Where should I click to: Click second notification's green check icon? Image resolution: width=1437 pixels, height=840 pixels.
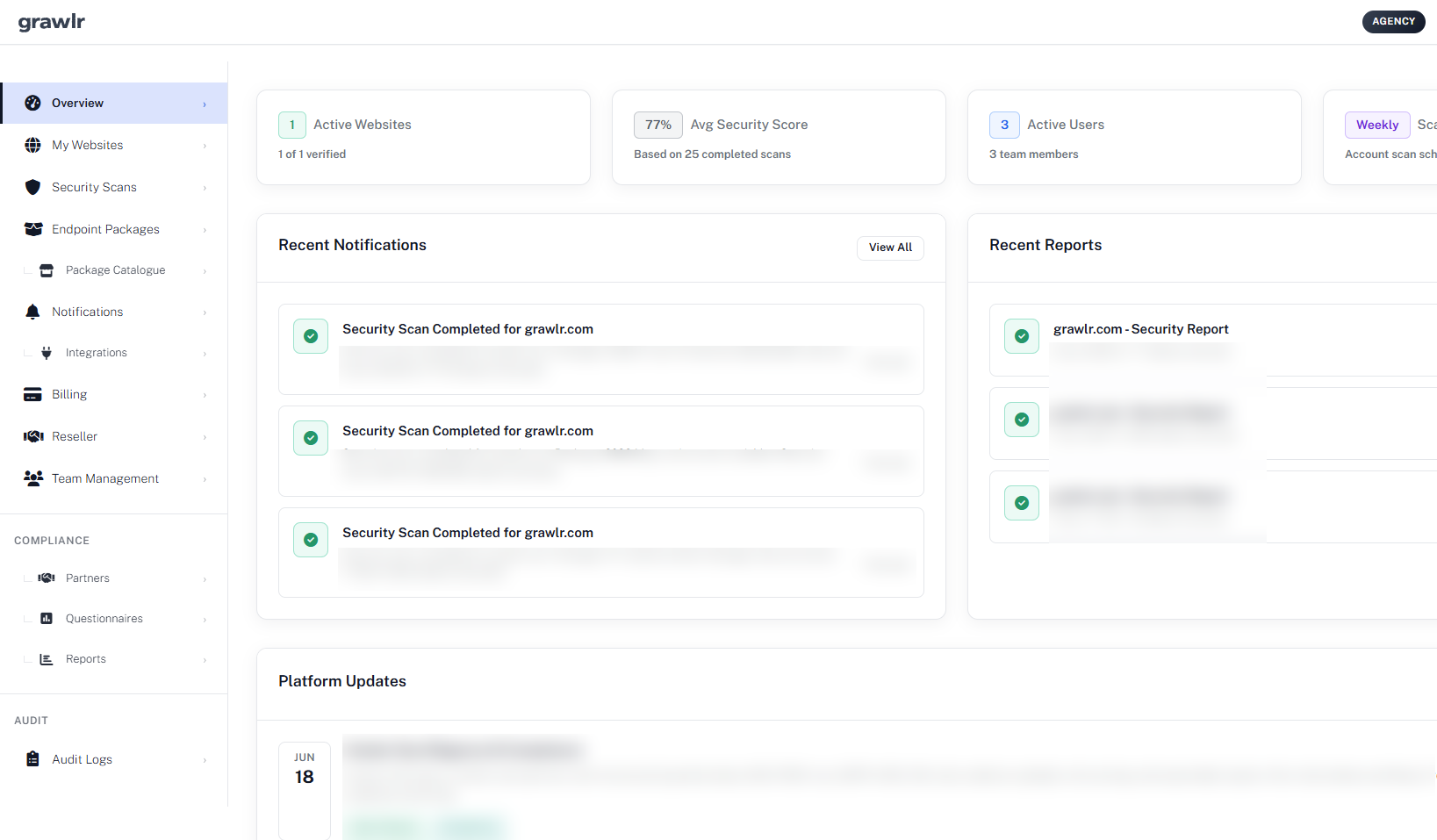point(311,438)
